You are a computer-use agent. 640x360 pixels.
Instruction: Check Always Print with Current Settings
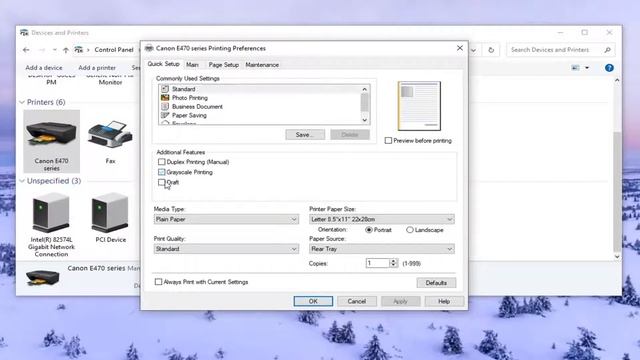tap(158, 282)
